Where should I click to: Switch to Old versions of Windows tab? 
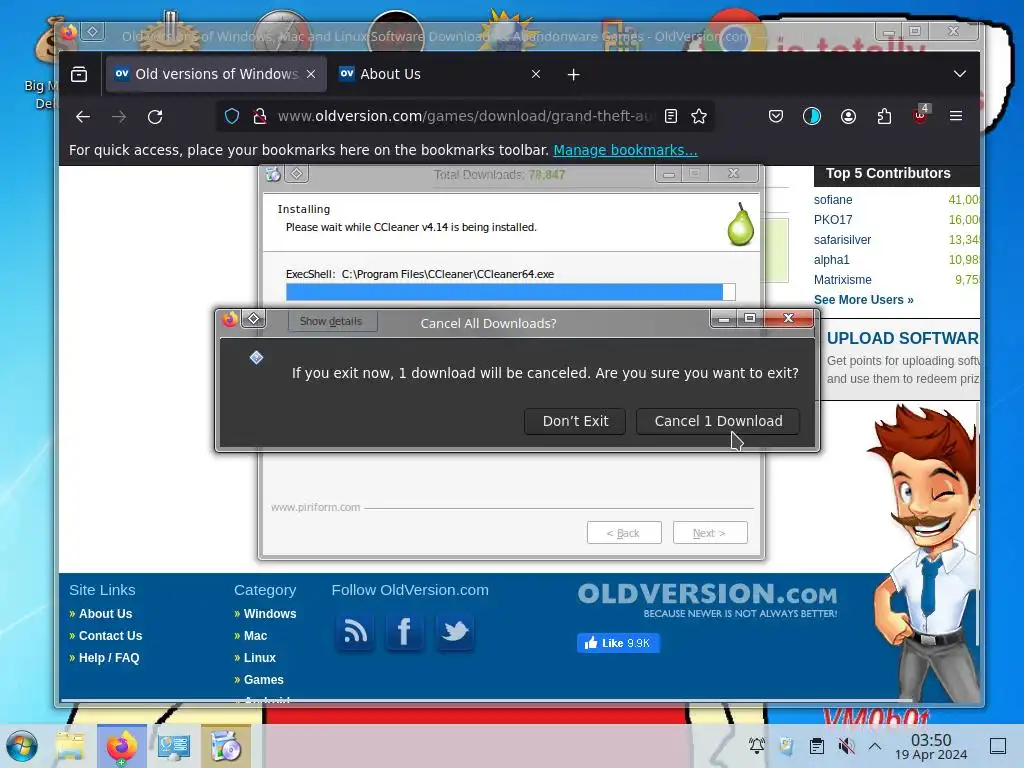pyautogui.click(x=216, y=74)
